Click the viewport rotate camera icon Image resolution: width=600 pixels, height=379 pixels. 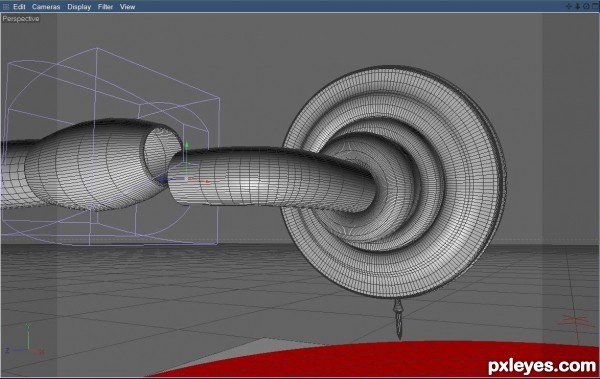(x=586, y=6)
